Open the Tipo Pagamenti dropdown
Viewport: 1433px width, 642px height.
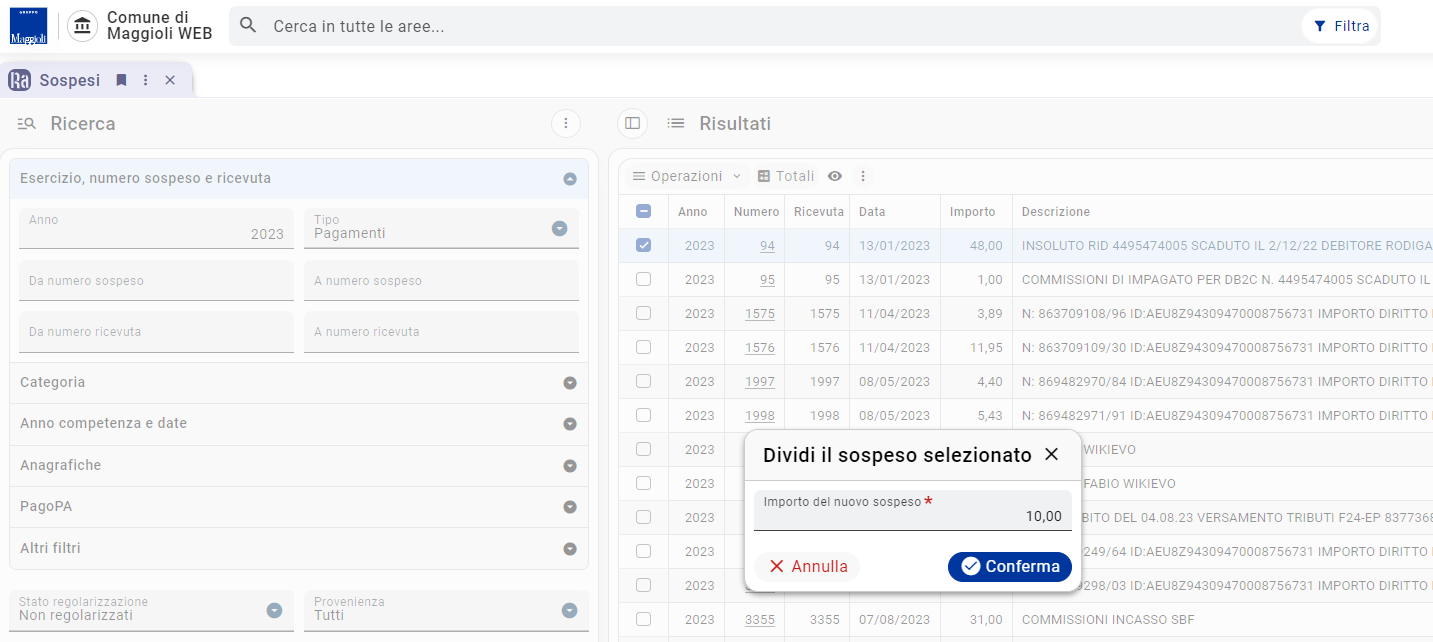(441, 228)
